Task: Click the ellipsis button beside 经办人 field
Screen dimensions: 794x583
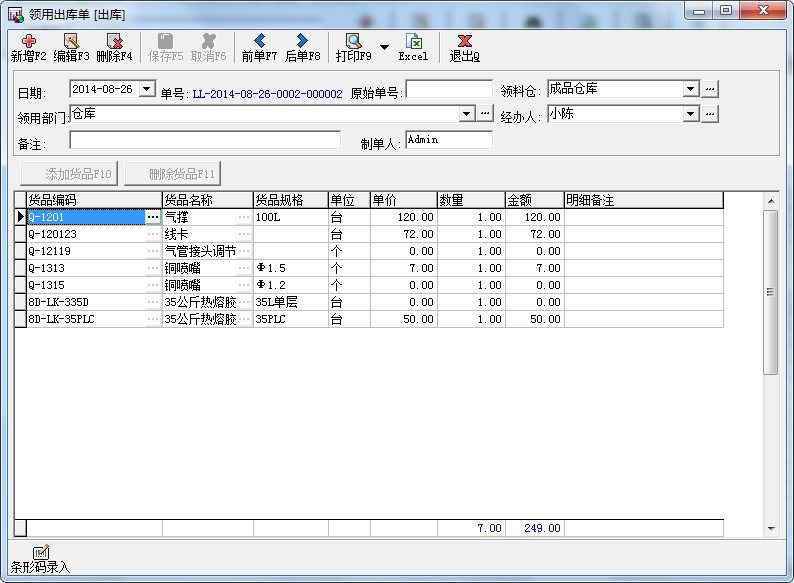Action: coord(709,114)
